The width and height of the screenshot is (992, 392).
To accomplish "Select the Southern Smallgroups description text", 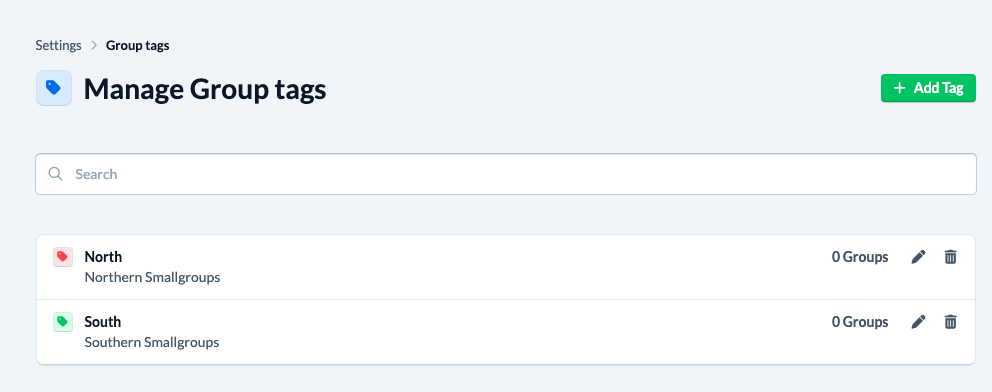I will pos(152,343).
